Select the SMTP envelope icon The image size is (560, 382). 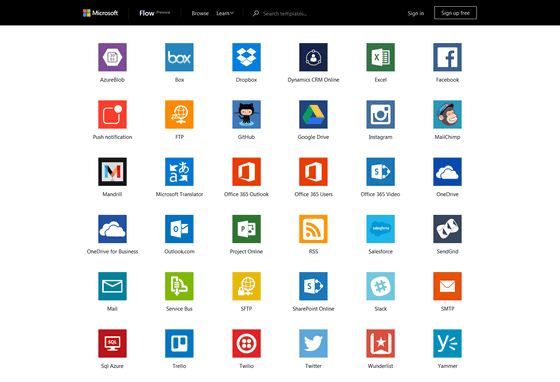tap(448, 286)
